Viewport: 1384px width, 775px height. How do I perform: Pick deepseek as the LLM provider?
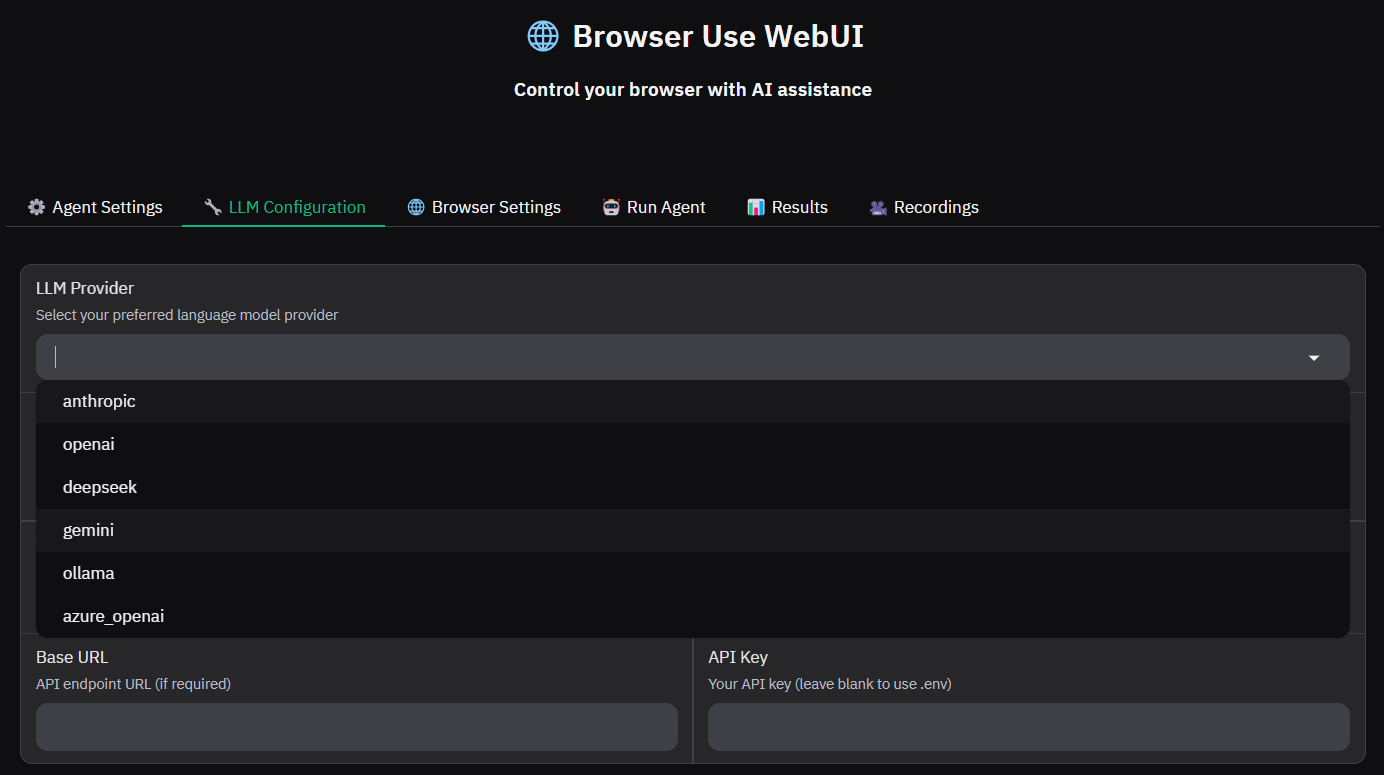point(693,487)
